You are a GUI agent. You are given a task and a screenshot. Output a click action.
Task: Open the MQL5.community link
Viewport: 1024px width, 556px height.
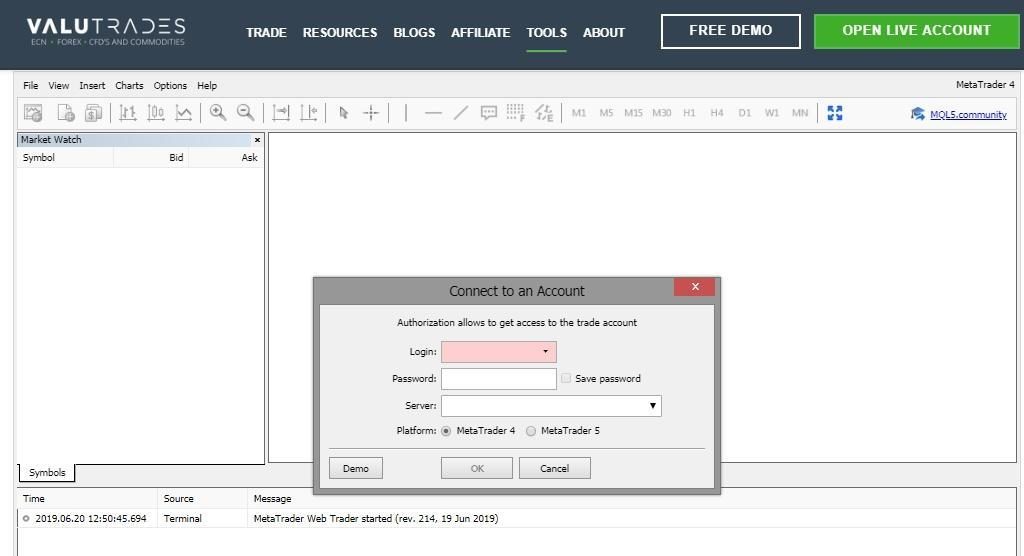click(967, 114)
